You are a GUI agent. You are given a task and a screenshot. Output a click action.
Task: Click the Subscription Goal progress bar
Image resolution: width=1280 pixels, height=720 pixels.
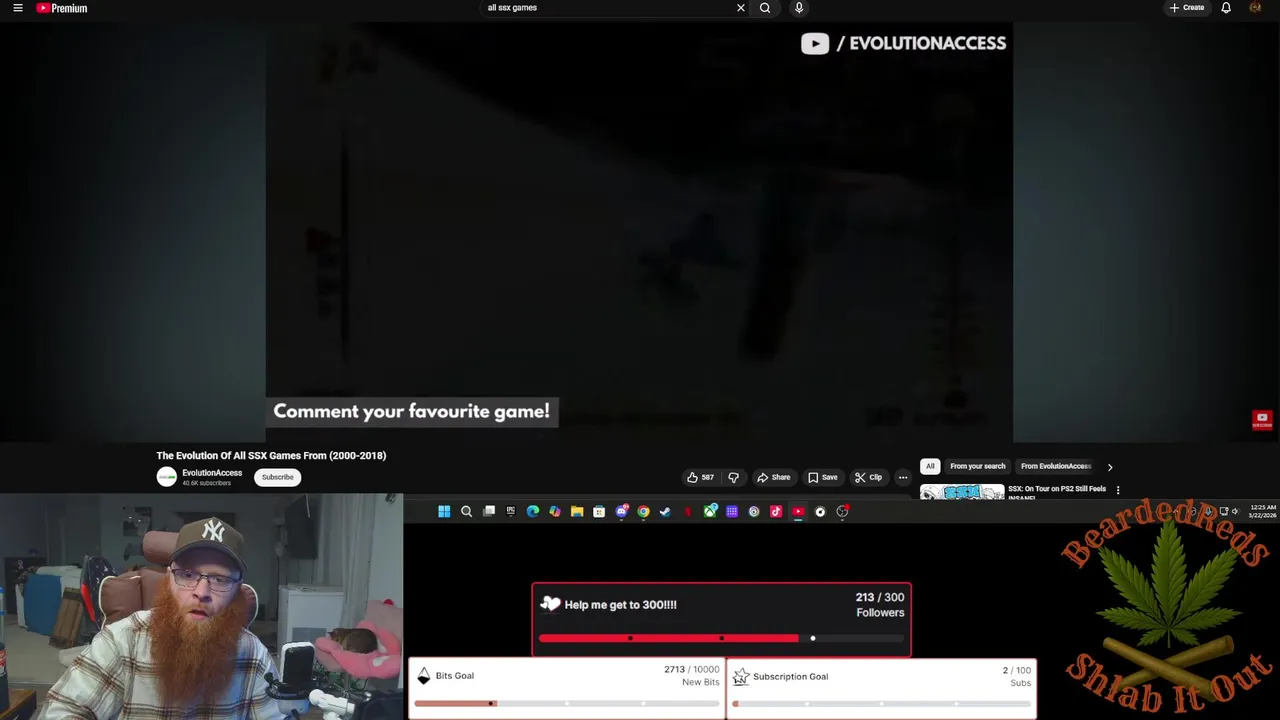881,703
